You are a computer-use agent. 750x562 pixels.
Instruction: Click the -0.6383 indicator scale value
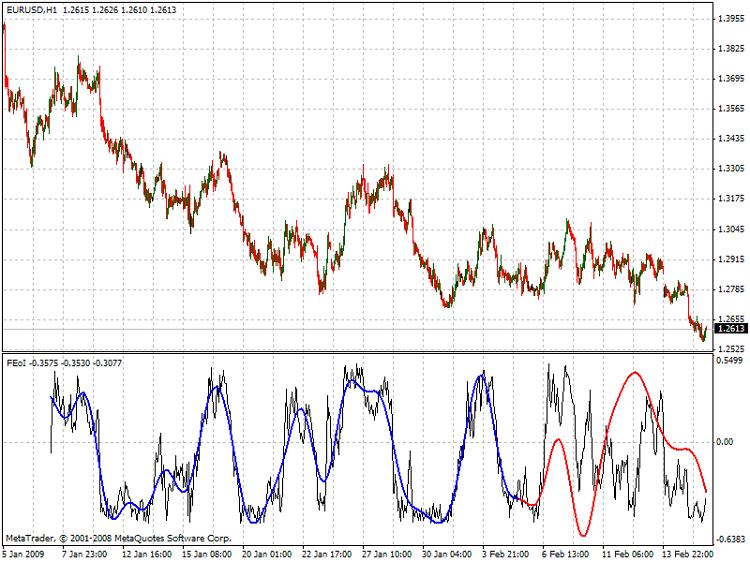point(727,537)
